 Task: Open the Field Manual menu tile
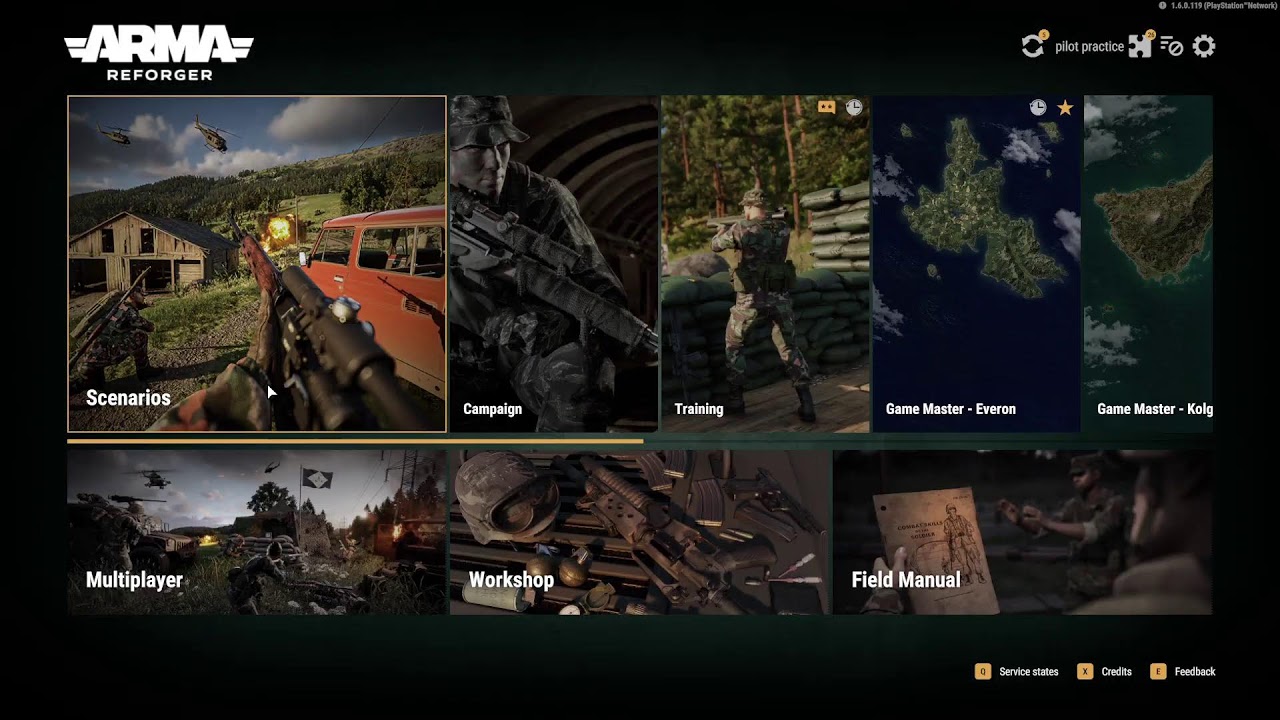tap(1023, 532)
